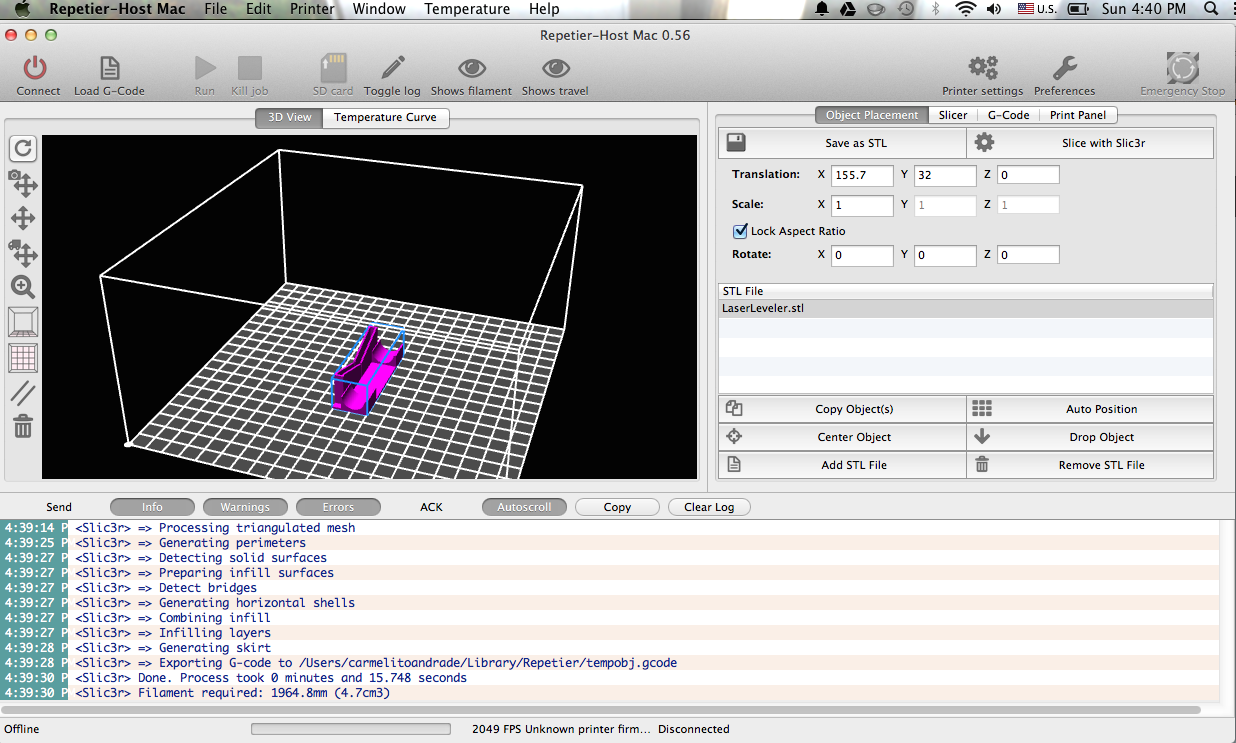Click the Scale X field

coord(862,205)
